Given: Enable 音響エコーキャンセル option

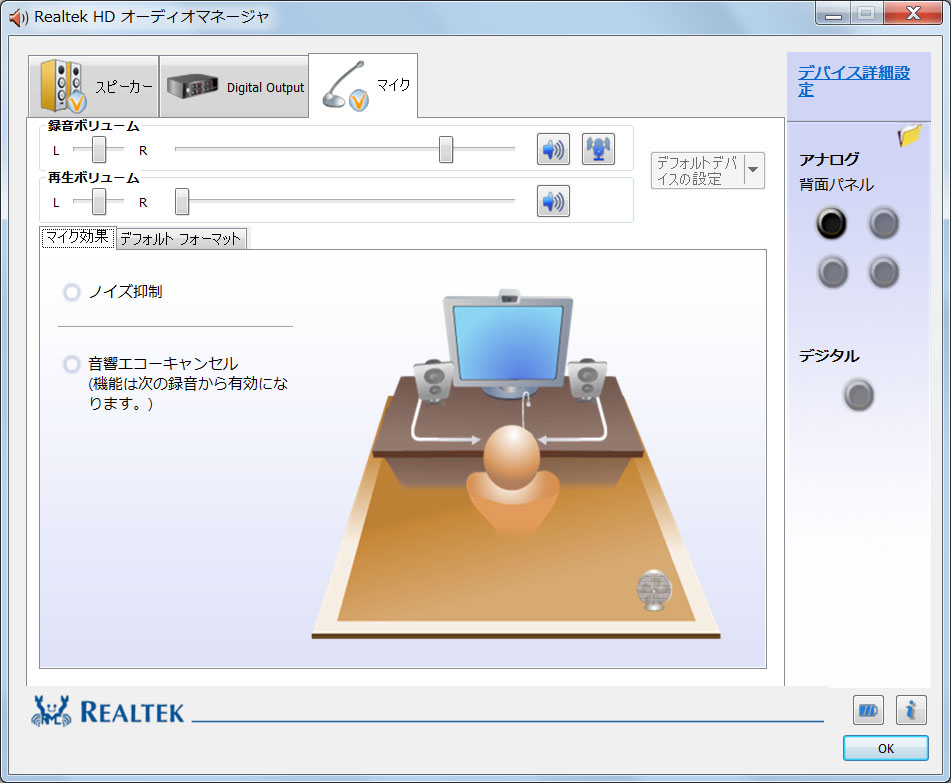Looking at the screenshot, I should pyautogui.click(x=72, y=365).
